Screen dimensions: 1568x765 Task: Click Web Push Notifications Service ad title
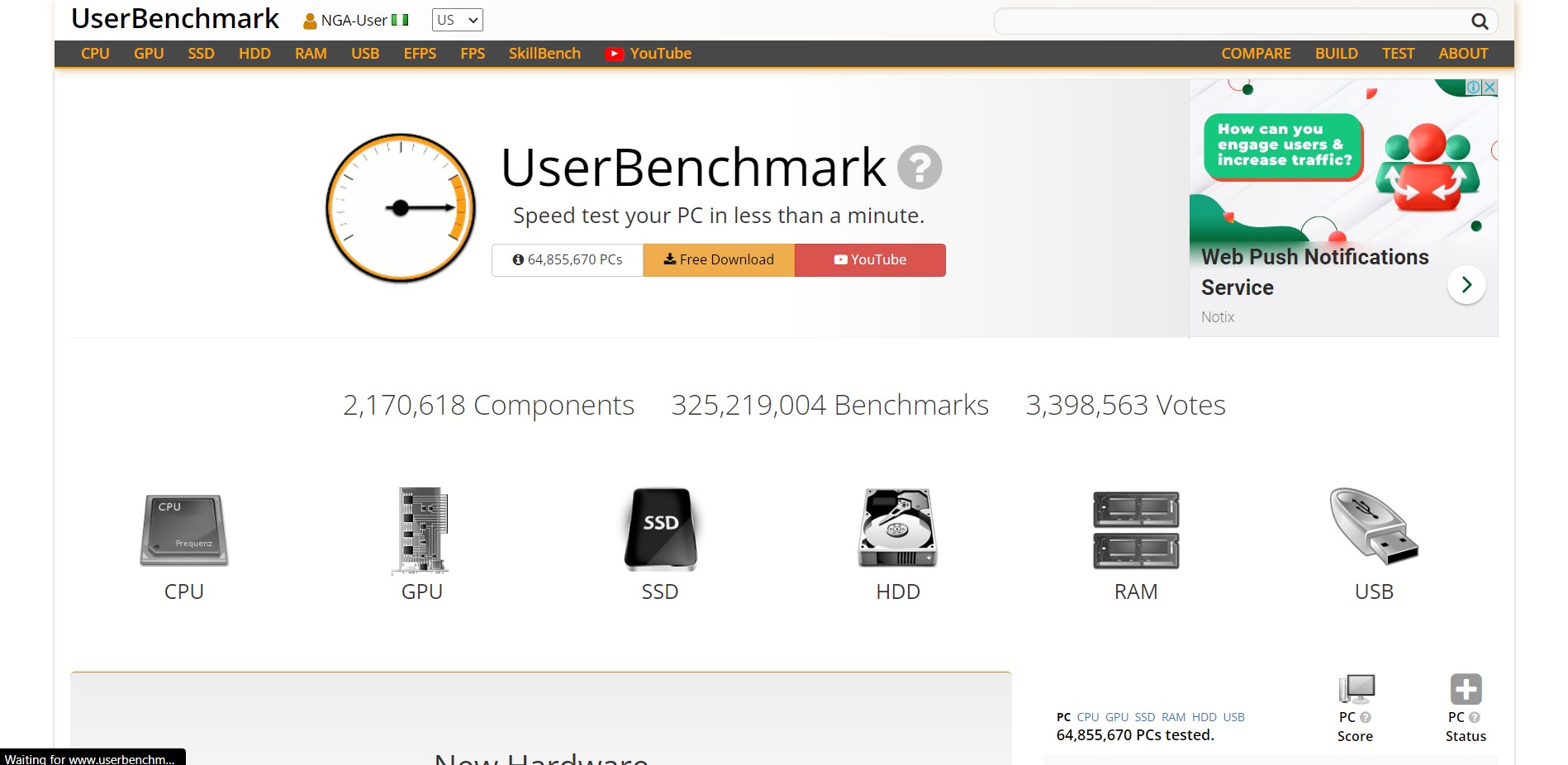tap(1314, 272)
